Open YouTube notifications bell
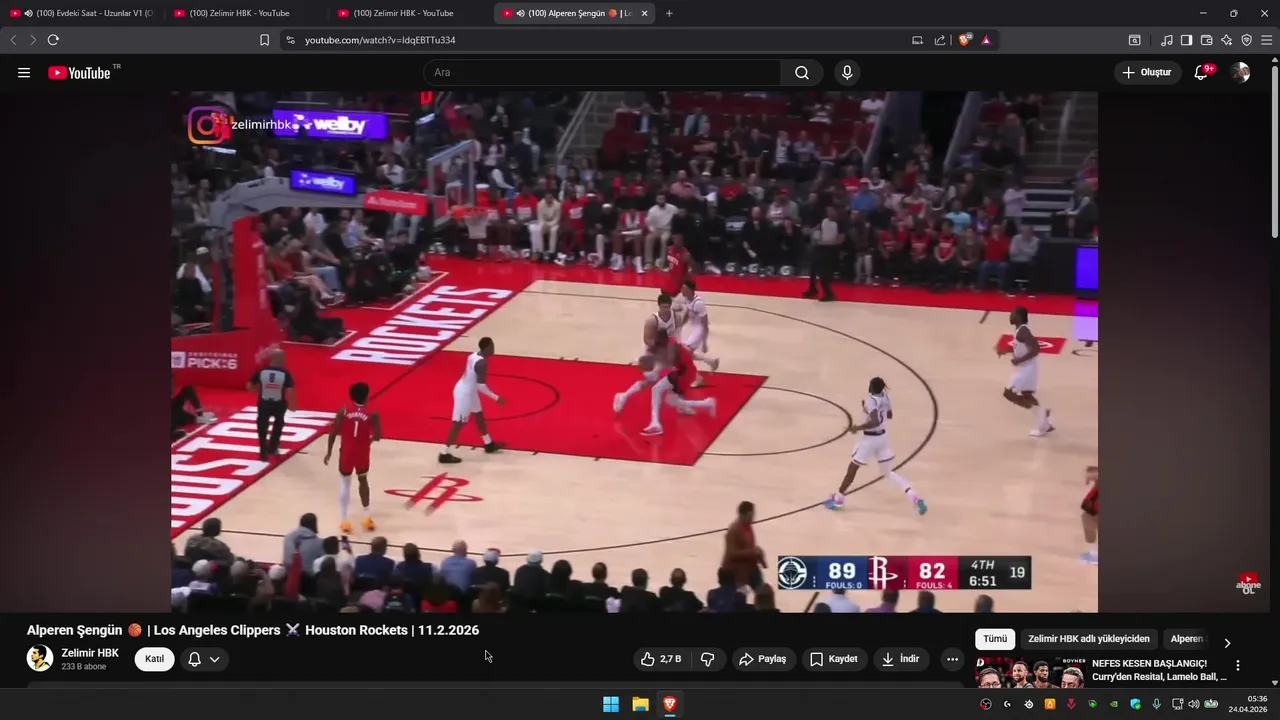The image size is (1280, 720). 1202,72
